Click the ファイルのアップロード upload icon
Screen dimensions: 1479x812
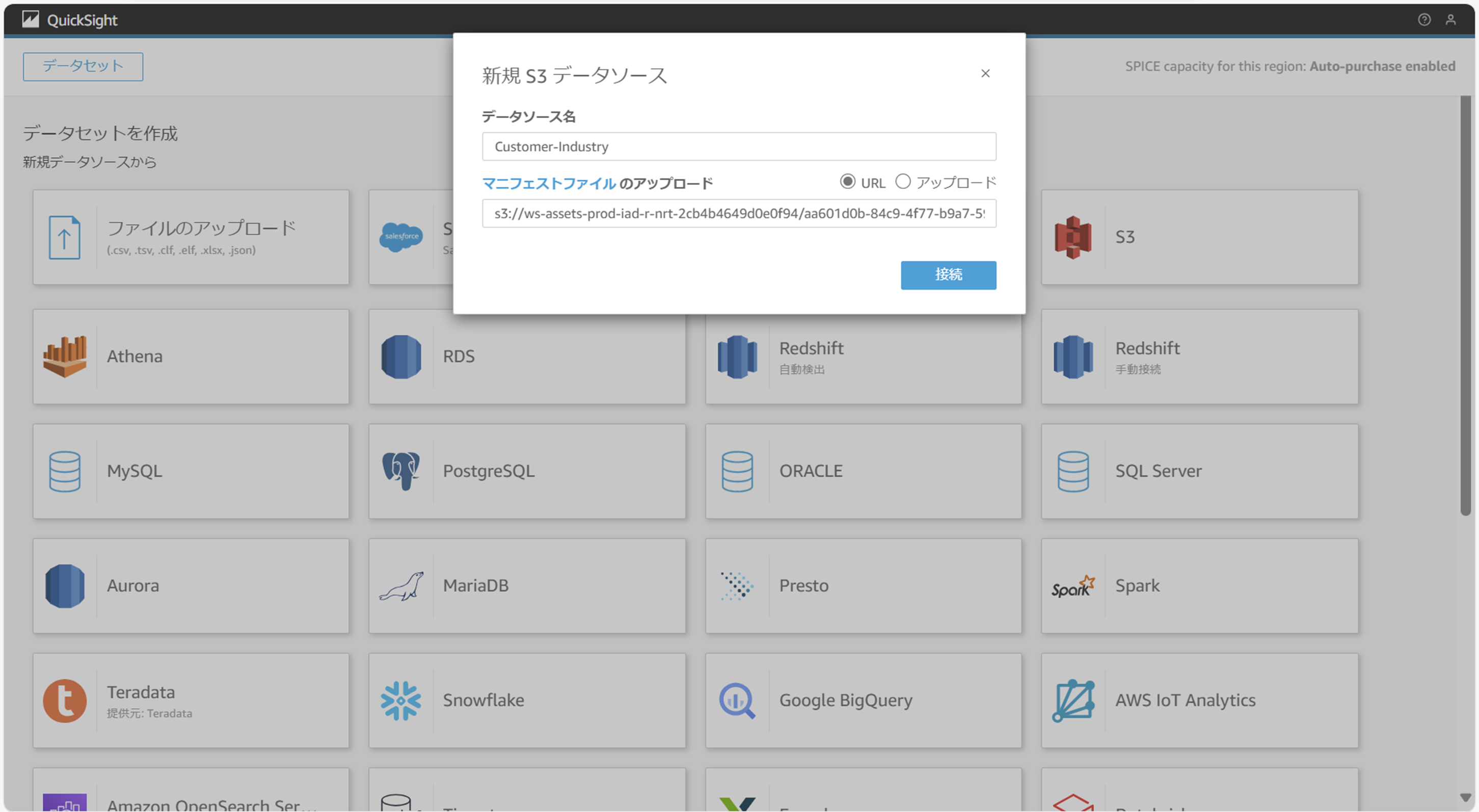coord(65,237)
